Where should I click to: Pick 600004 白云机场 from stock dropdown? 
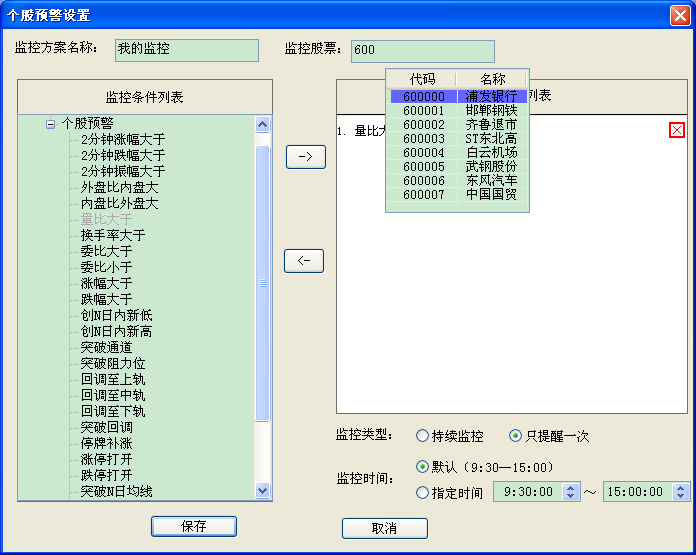point(457,153)
